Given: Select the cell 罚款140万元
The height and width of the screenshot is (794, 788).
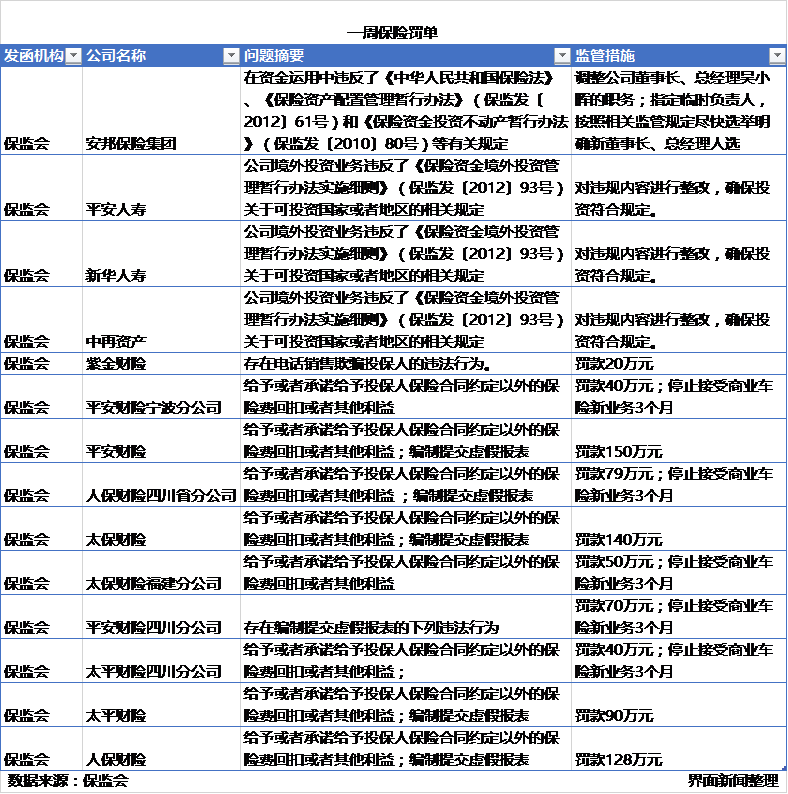Looking at the screenshot, I should (679, 529).
